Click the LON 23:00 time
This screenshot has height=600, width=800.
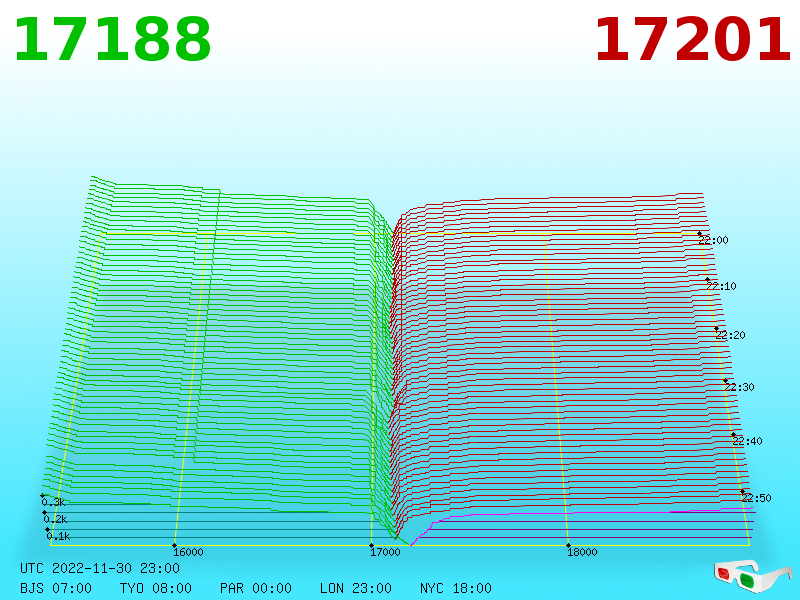356,588
